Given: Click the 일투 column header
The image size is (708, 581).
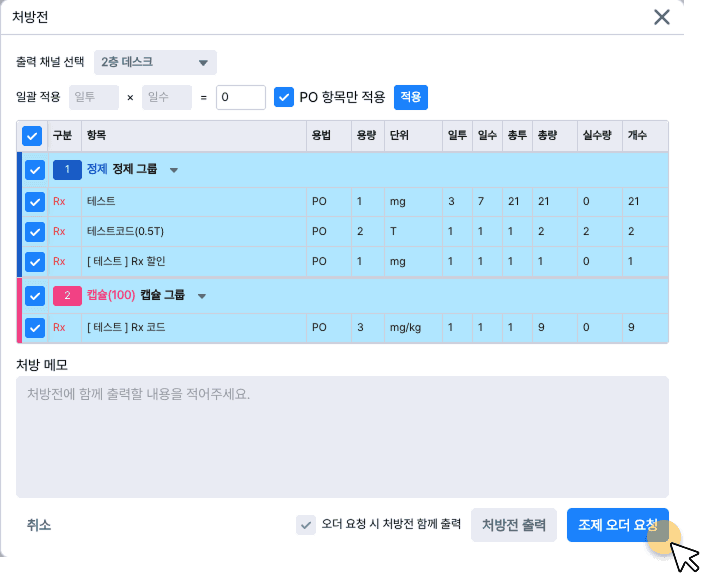Looking at the screenshot, I should [457, 135].
